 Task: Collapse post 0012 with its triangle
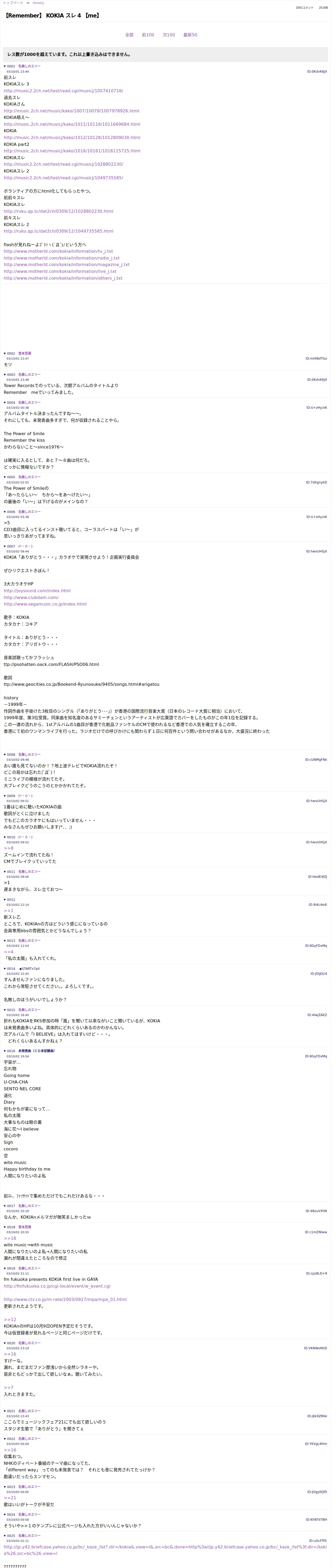click(x=5, y=900)
